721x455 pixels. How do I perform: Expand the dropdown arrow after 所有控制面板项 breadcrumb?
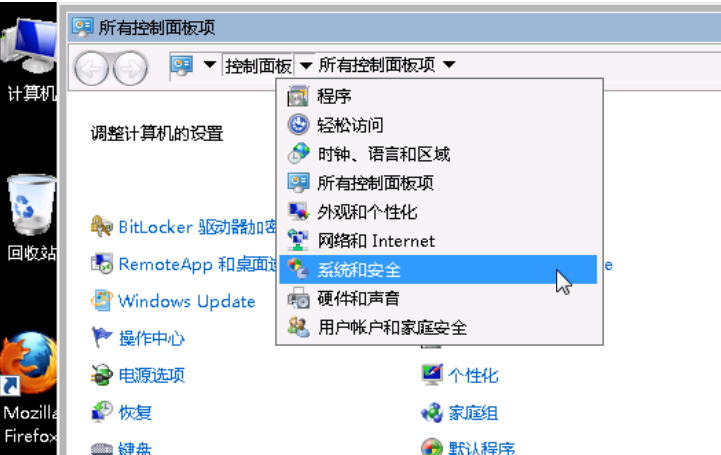pyautogui.click(x=450, y=65)
